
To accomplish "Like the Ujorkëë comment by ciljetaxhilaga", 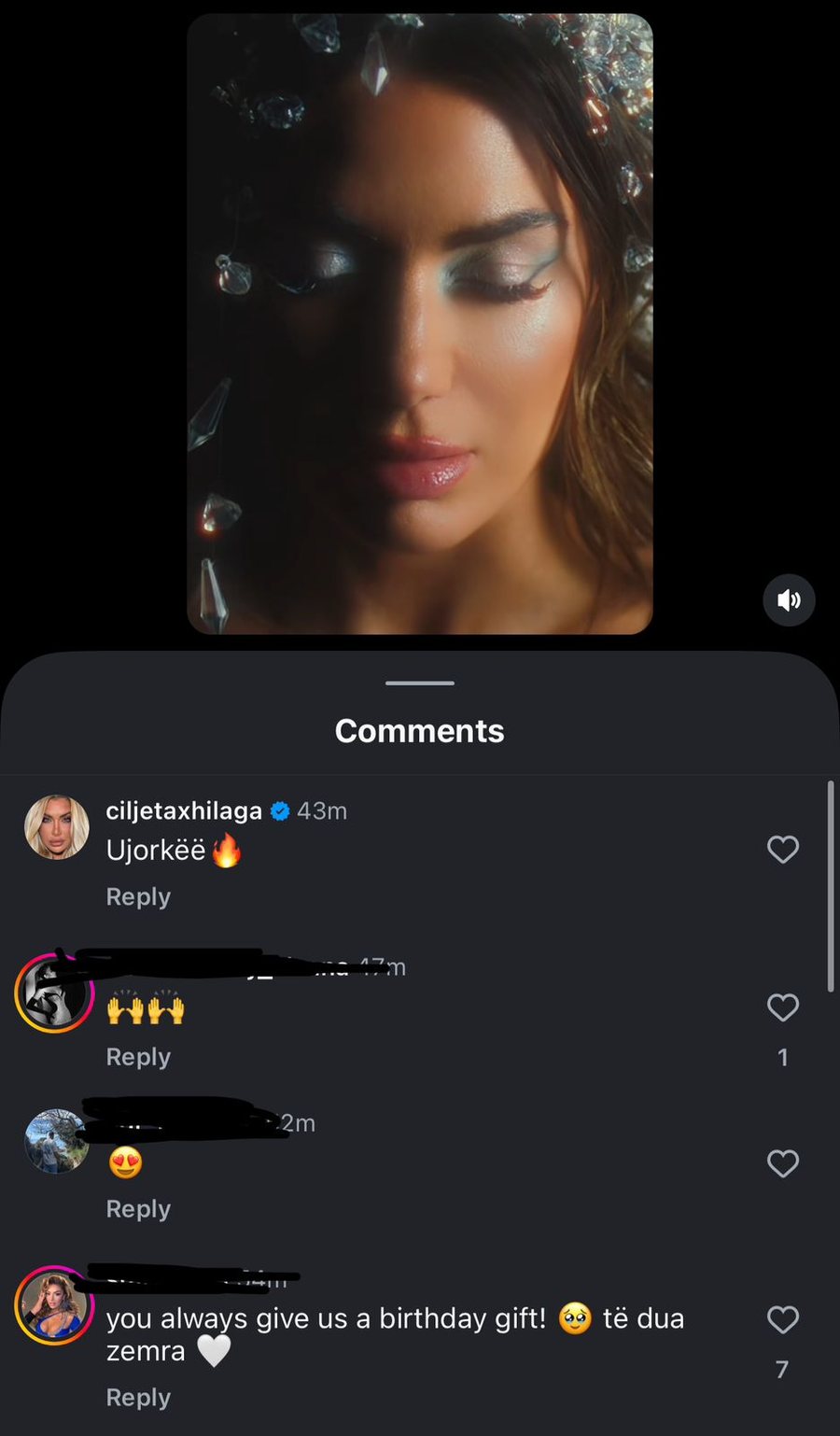I will tap(782, 849).
